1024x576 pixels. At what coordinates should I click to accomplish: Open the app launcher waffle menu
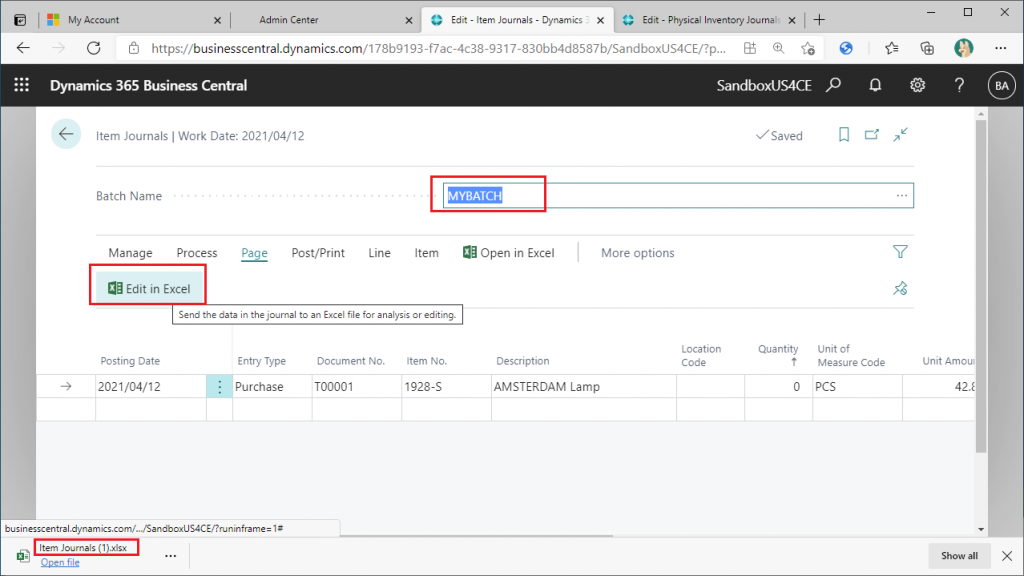[x=22, y=85]
